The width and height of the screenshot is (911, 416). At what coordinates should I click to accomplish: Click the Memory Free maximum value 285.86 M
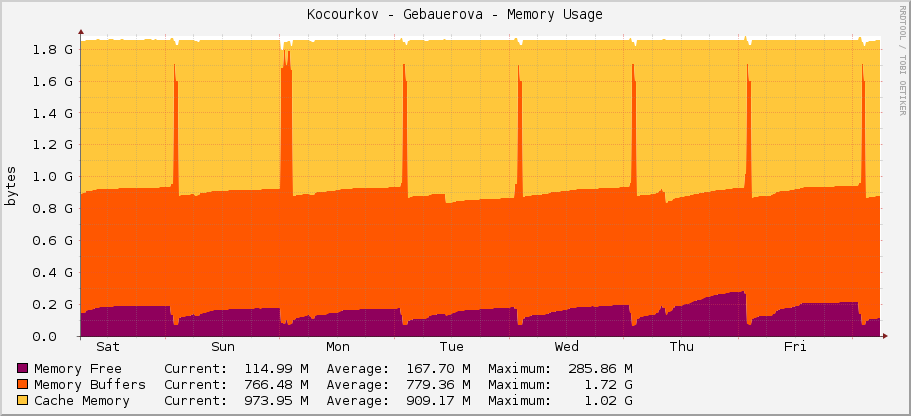click(x=600, y=368)
